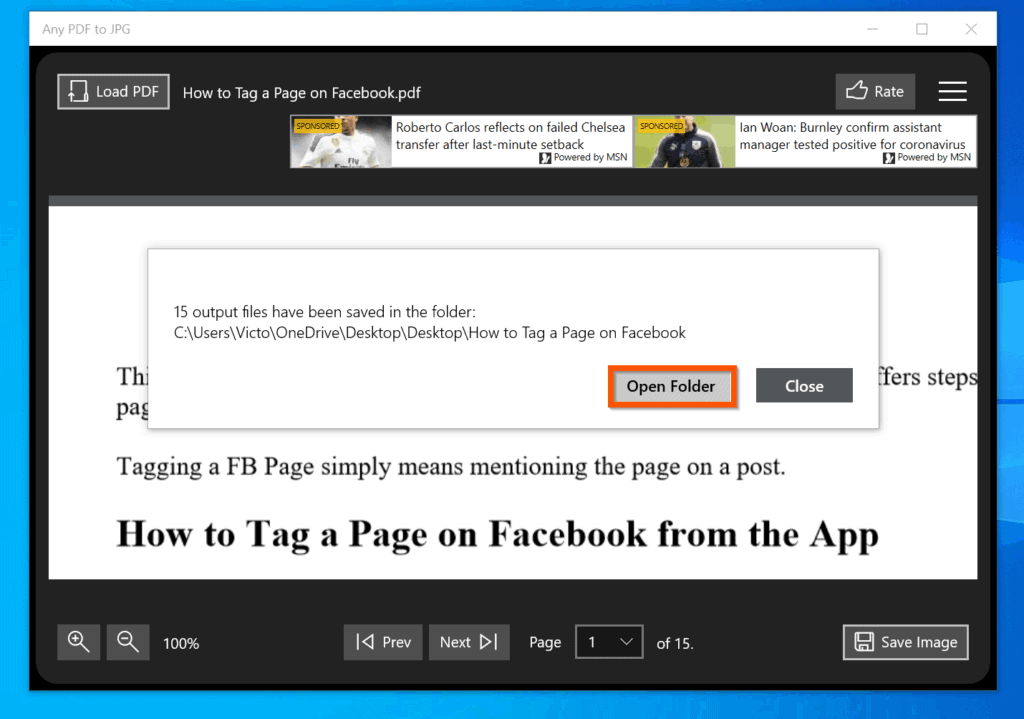Screen dimensions: 1024x719
Task: Open the Roberto Carlos sponsored ad
Action: click(x=462, y=142)
